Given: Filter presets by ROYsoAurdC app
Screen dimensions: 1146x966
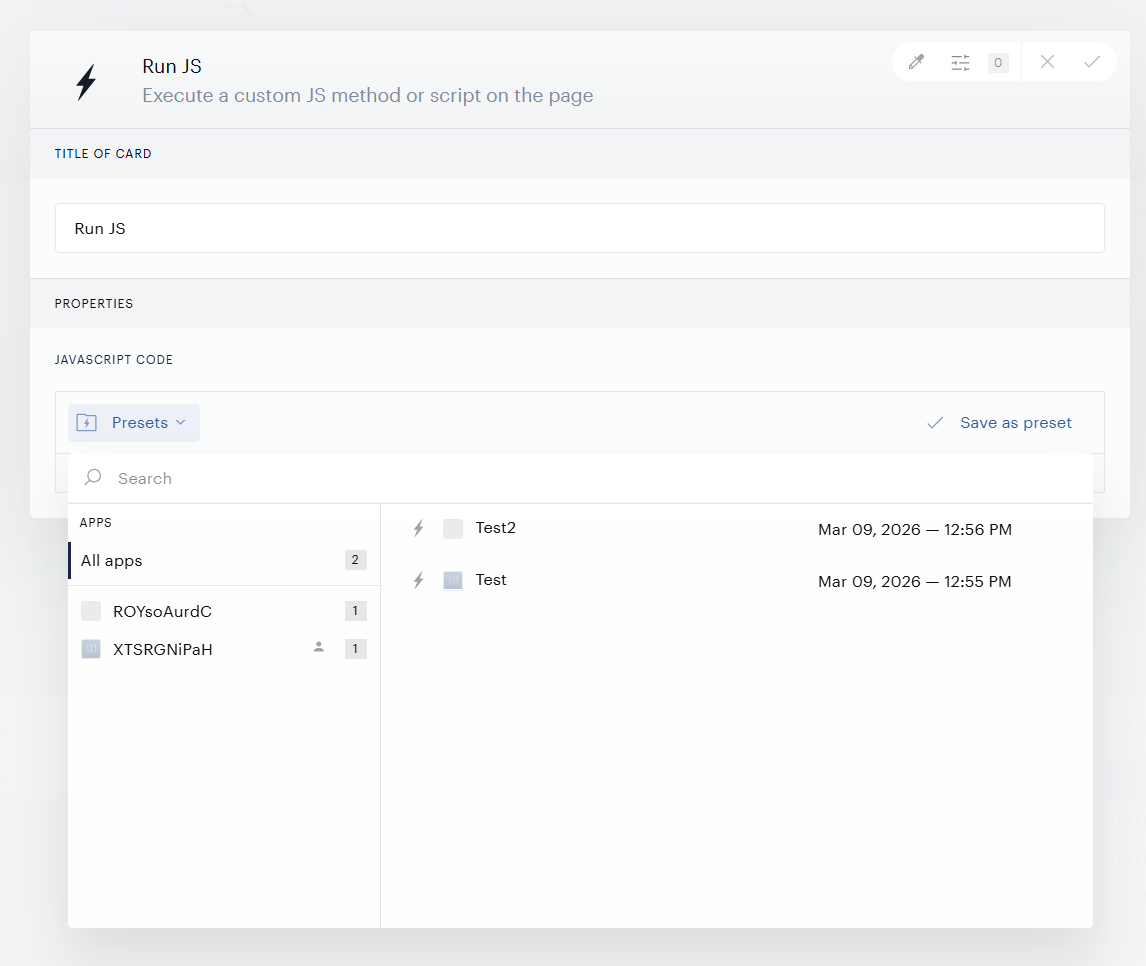Looking at the screenshot, I should pos(224,611).
